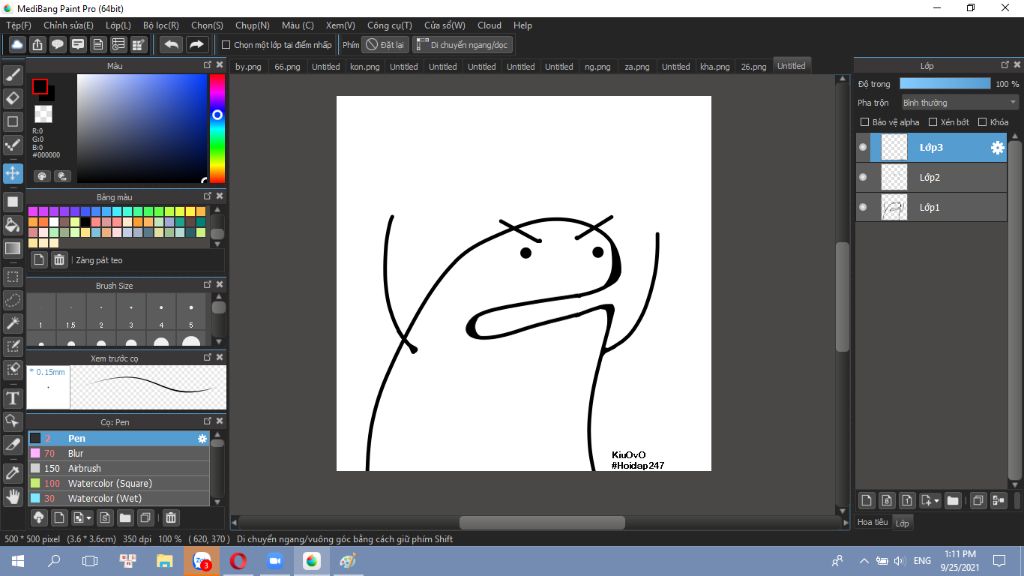Tick the 'Bảo vệ alpha' checkbox
The width and height of the screenshot is (1024, 576).
pyautogui.click(x=864, y=122)
